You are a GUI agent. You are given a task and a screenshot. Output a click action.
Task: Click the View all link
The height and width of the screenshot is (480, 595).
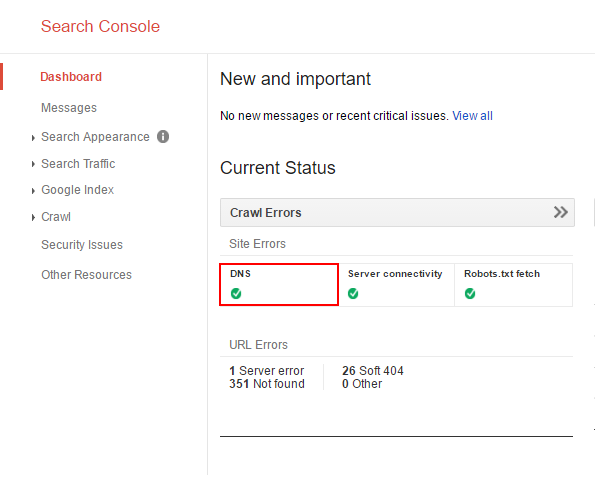click(x=472, y=116)
